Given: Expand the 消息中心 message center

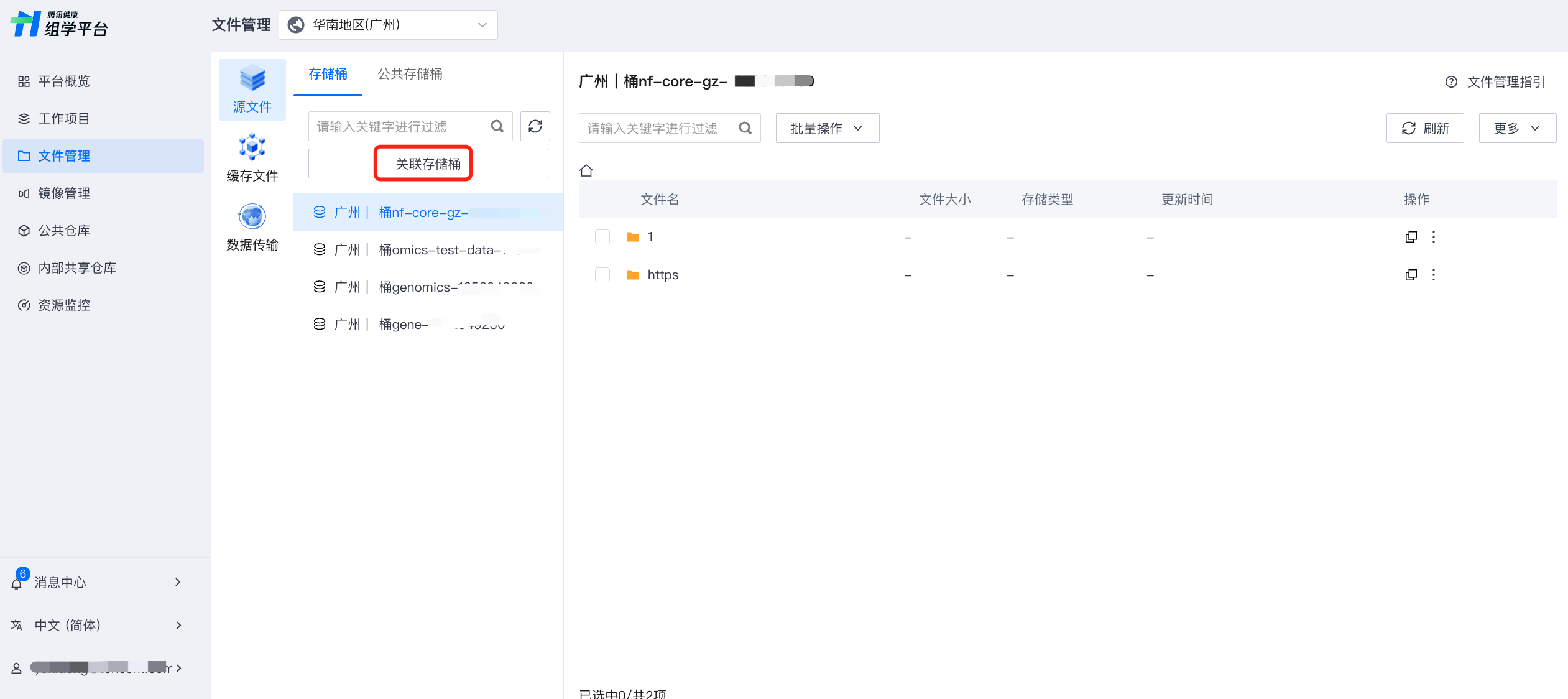Looking at the screenshot, I should click(x=96, y=582).
